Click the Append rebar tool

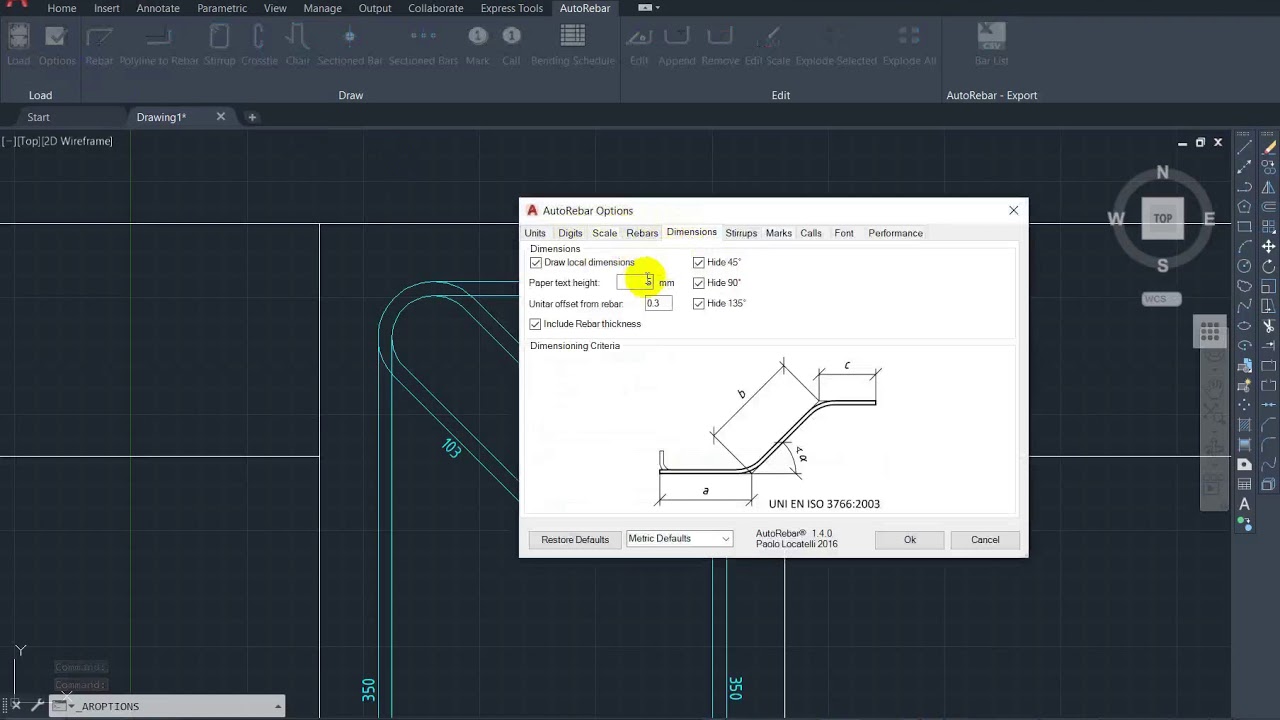(677, 45)
